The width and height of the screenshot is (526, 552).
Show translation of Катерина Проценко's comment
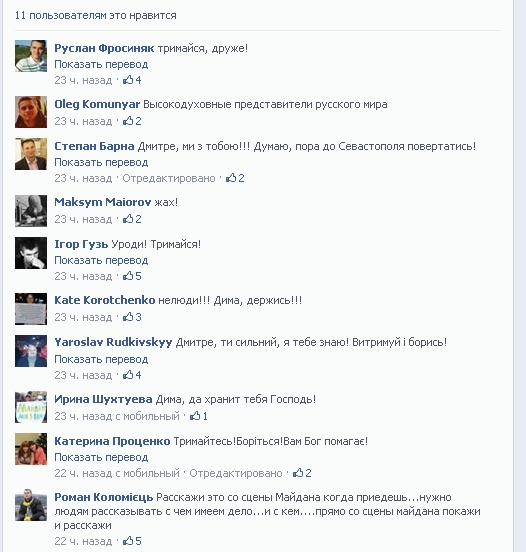[x=101, y=457]
